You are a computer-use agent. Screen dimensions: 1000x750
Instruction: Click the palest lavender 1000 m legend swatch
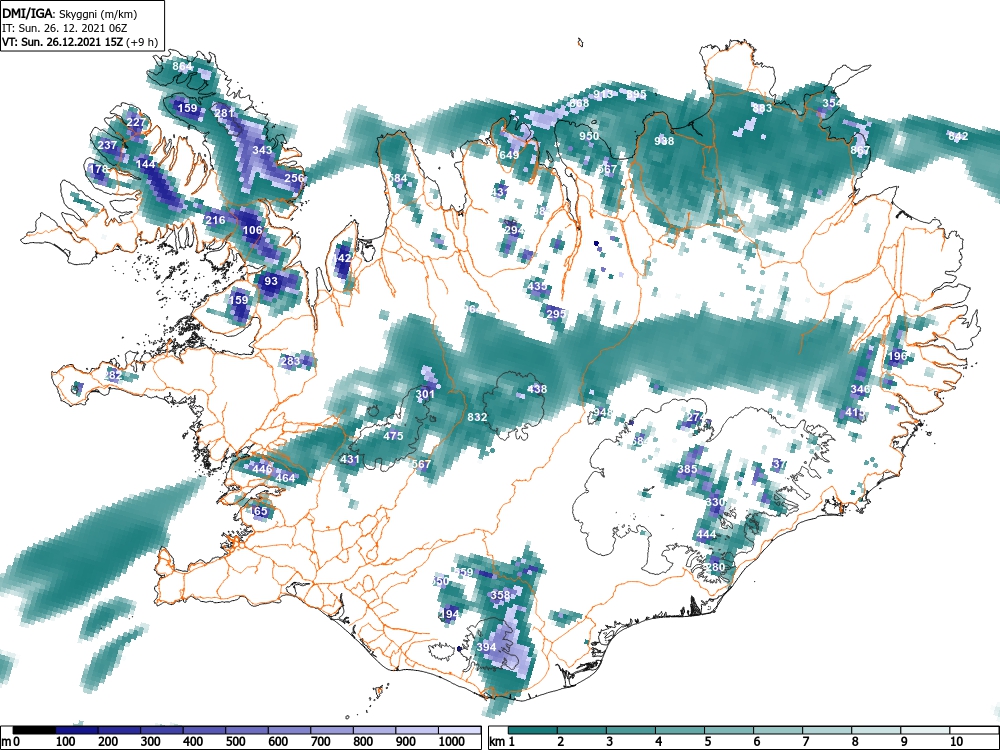click(459, 730)
